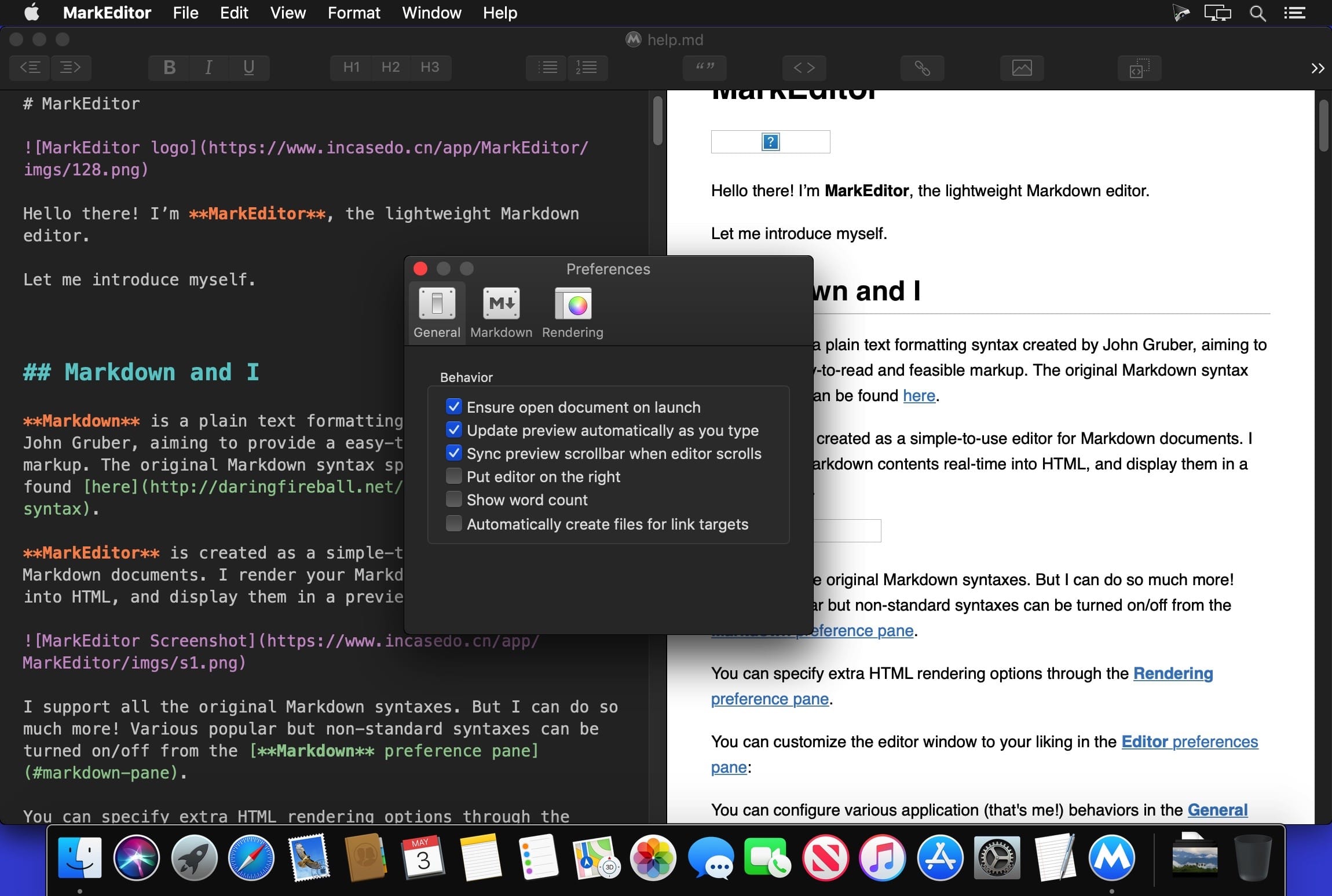Click the broken logo image placeholder in preview

[x=770, y=142]
